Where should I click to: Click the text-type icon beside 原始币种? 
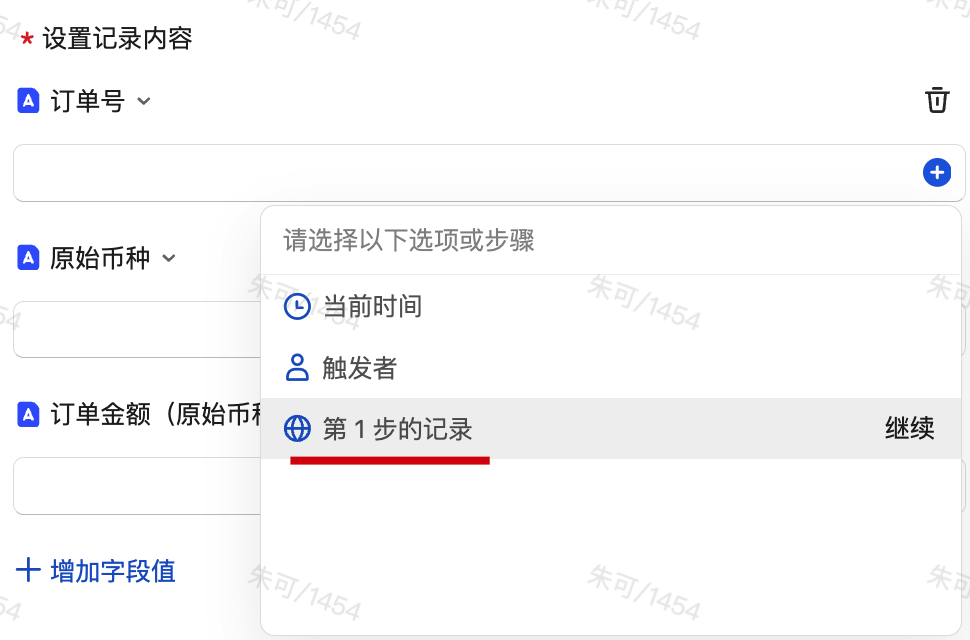tap(28, 258)
